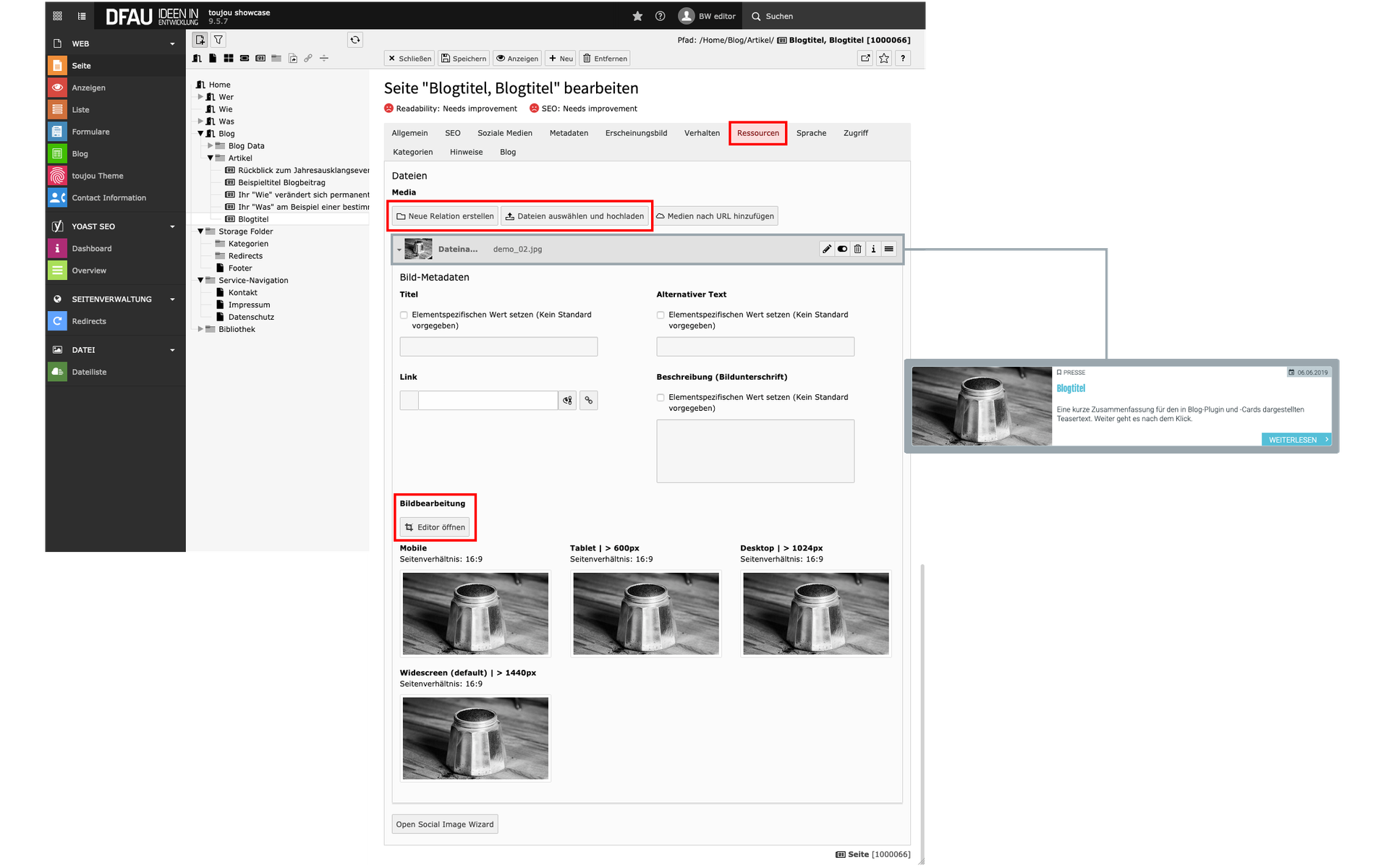This screenshot has width=1389, height=868.
Task: Click Editor öffnen button
Action: [x=435, y=527]
